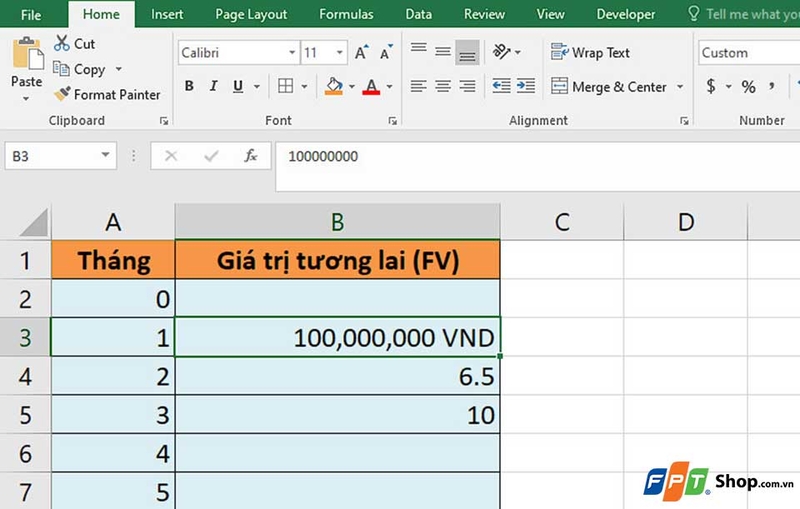800x509 pixels.
Task: Cancel formula bar entry with X
Action: (x=171, y=156)
